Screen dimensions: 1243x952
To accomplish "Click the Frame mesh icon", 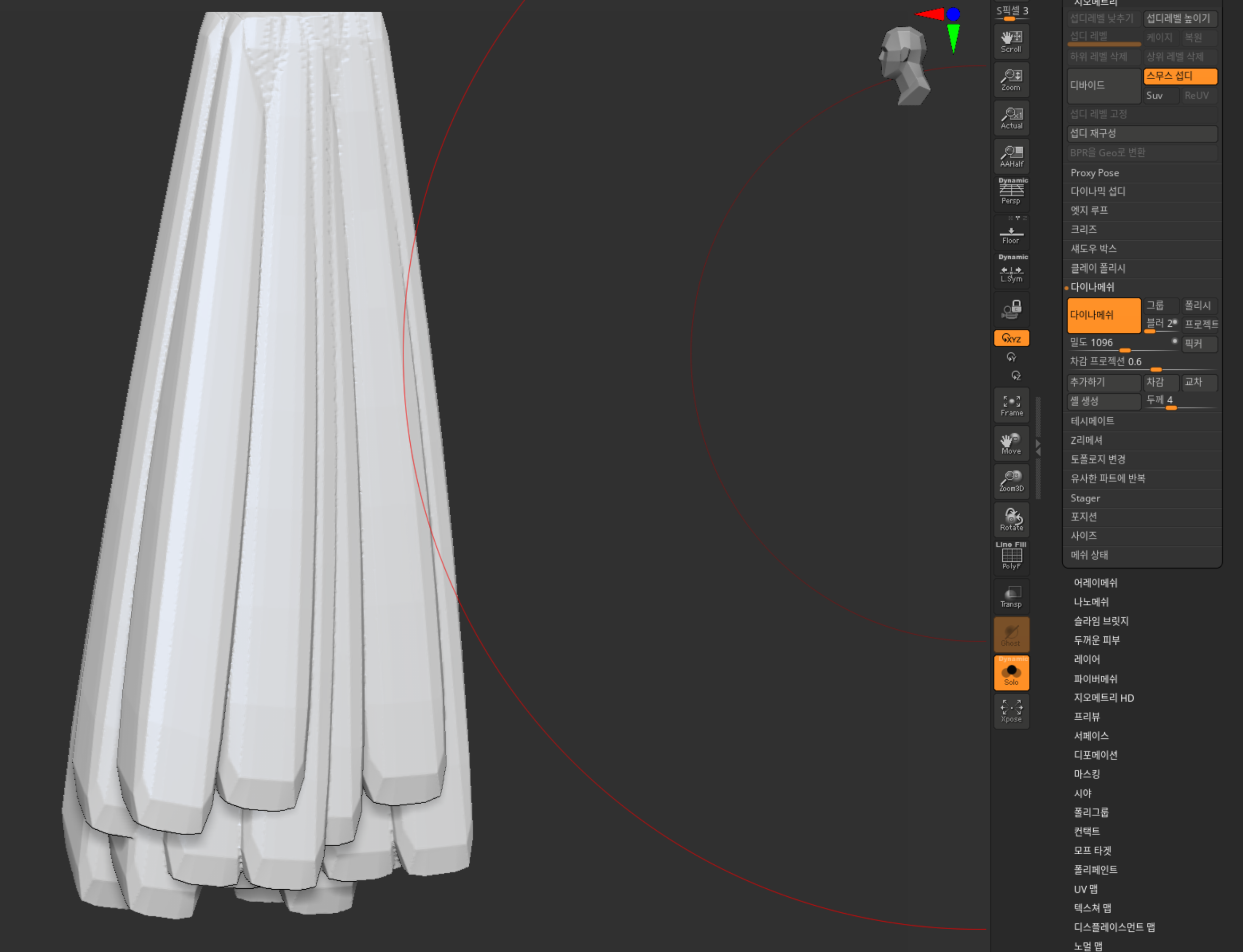I will click(x=1011, y=405).
